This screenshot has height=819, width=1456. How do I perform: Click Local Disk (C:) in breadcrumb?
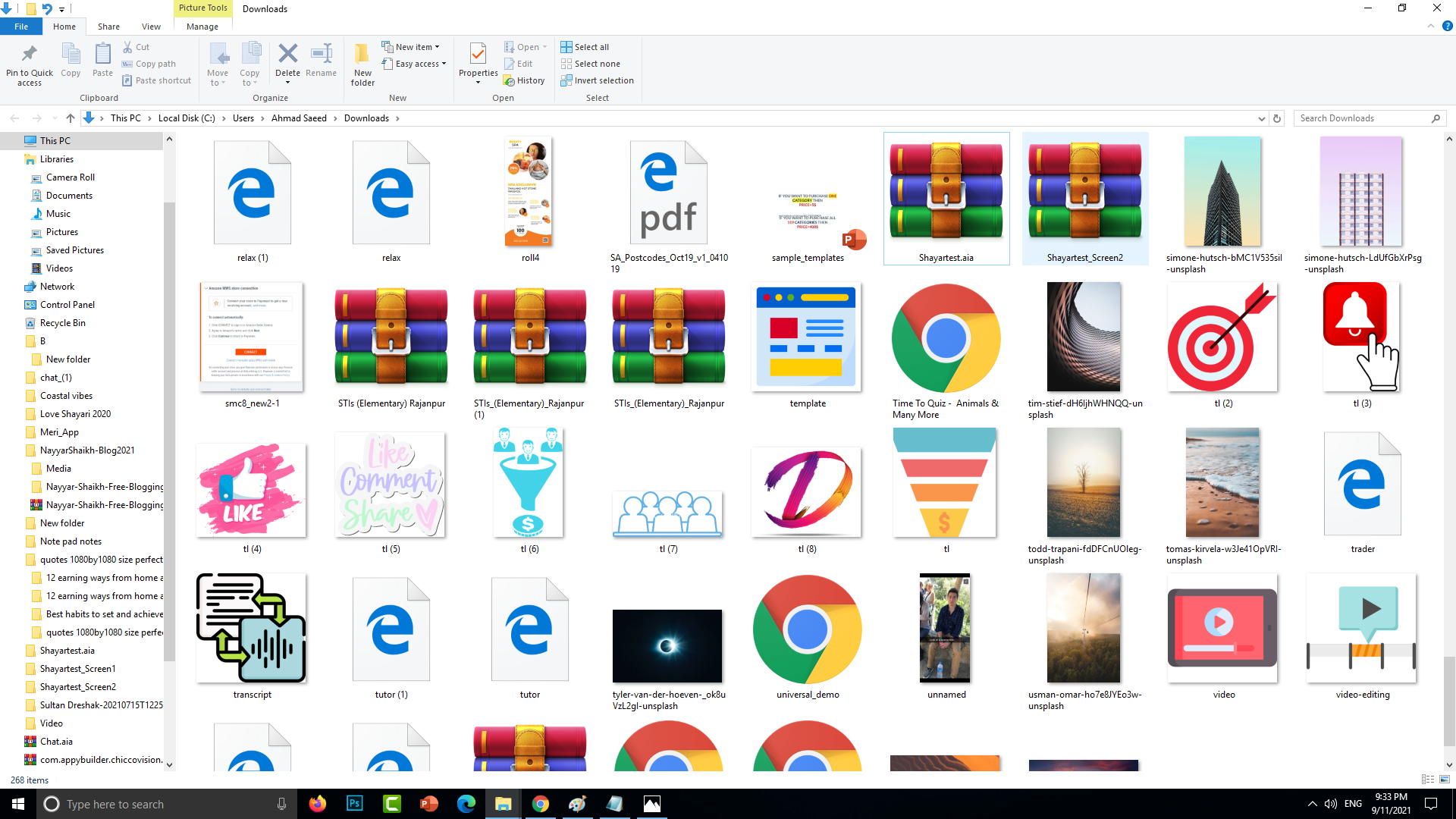[187, 118]
